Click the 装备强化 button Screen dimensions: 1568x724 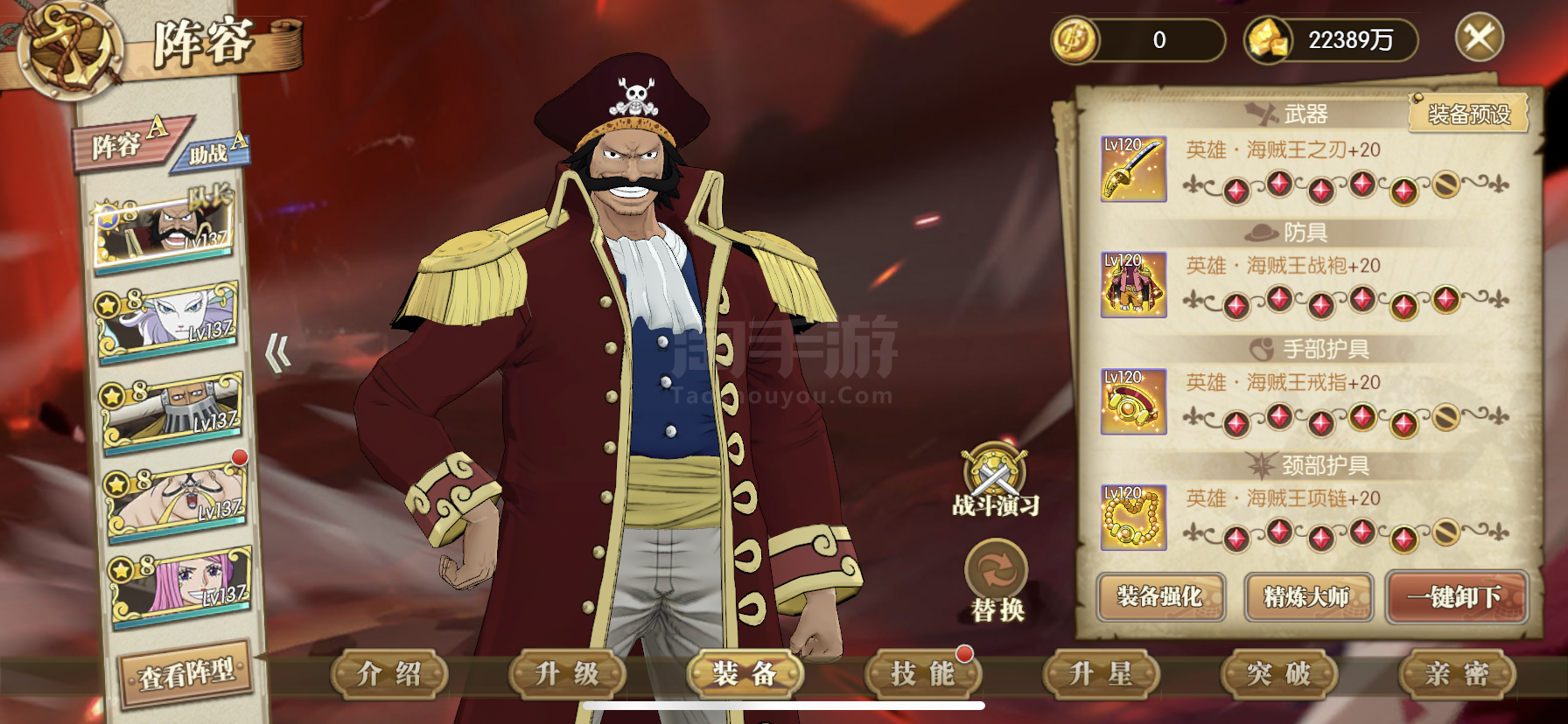coord(1160,596)
